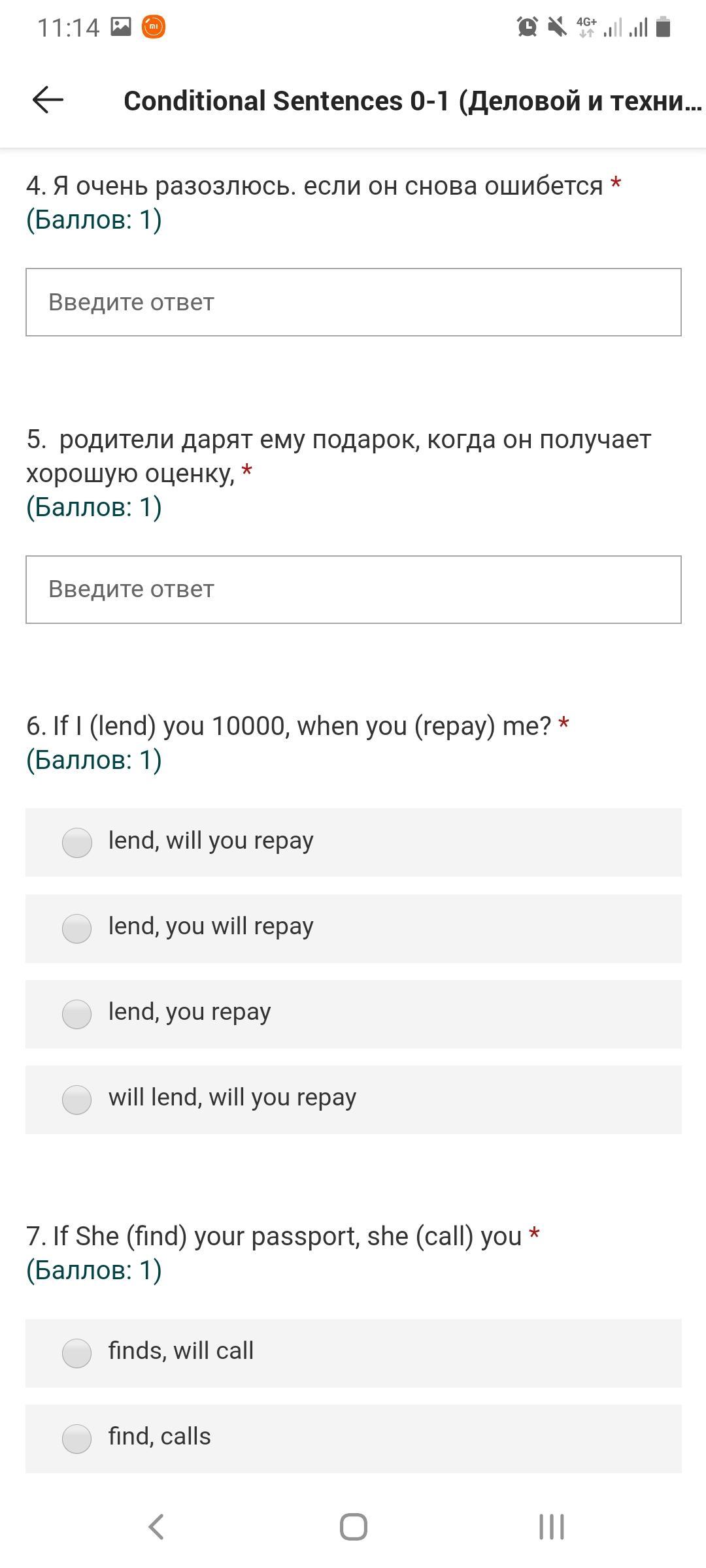Viewport: 706px width, 1568px height.
Task: Pick the "lend, you repay" radio button
Action: [77, 1014]
